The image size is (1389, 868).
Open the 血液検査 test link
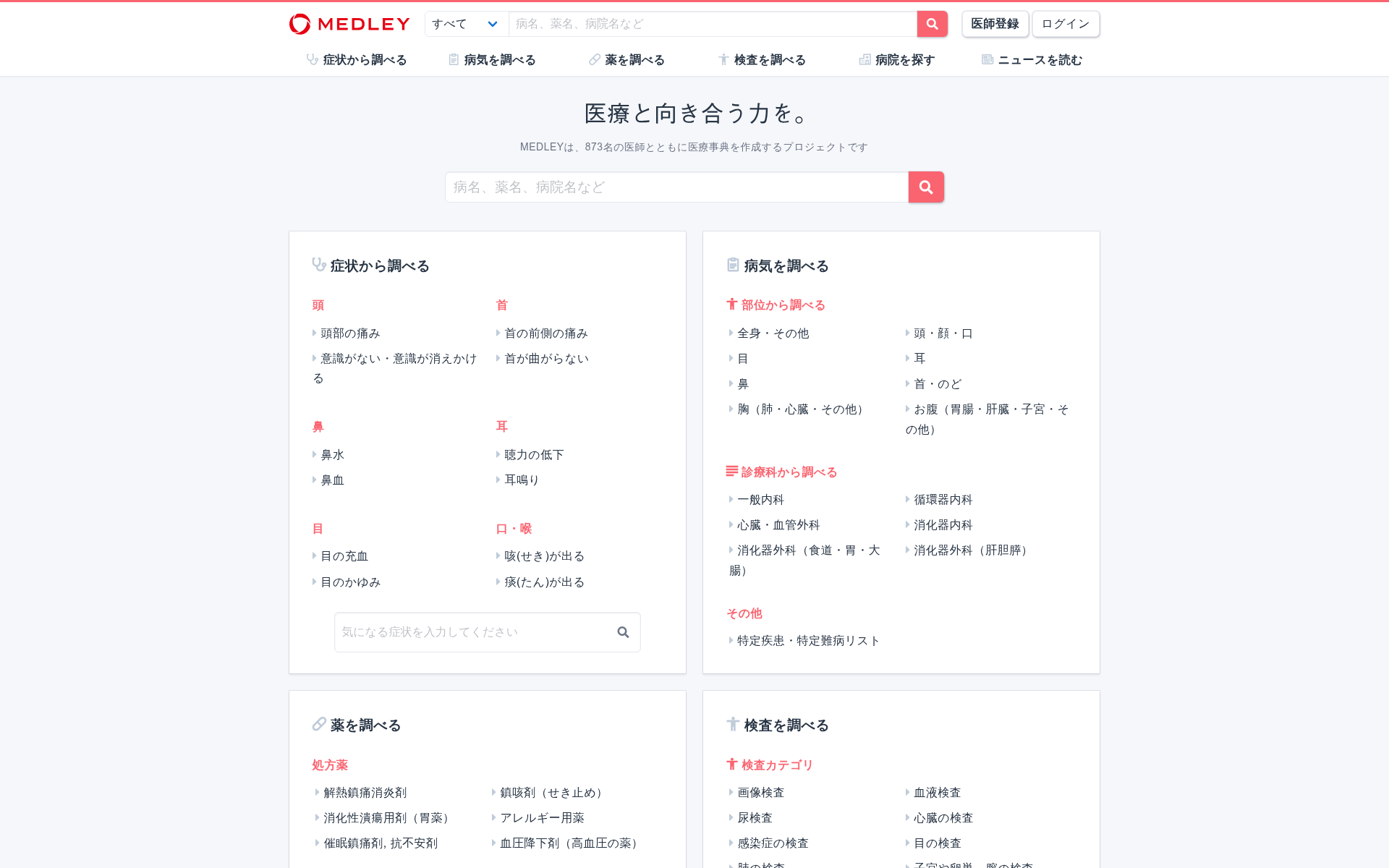coord(938,793)
